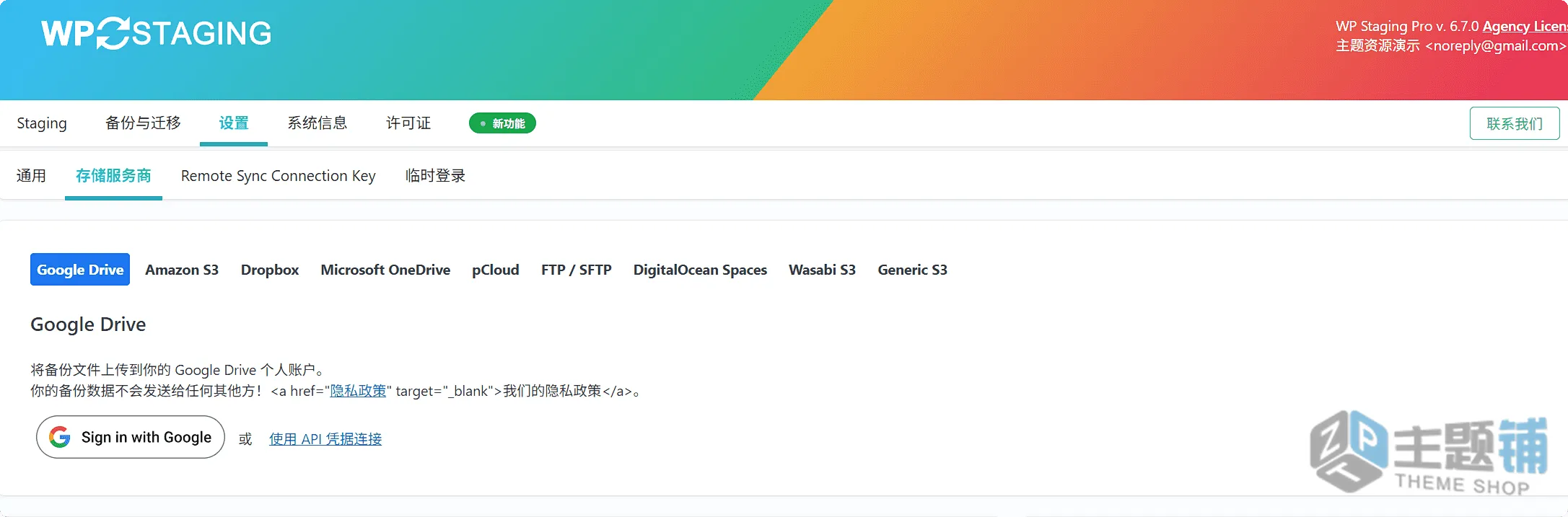The image size is (1568, 517).
Task: Choose DigitalOcean Spaces provider
Action: [700, 270]
